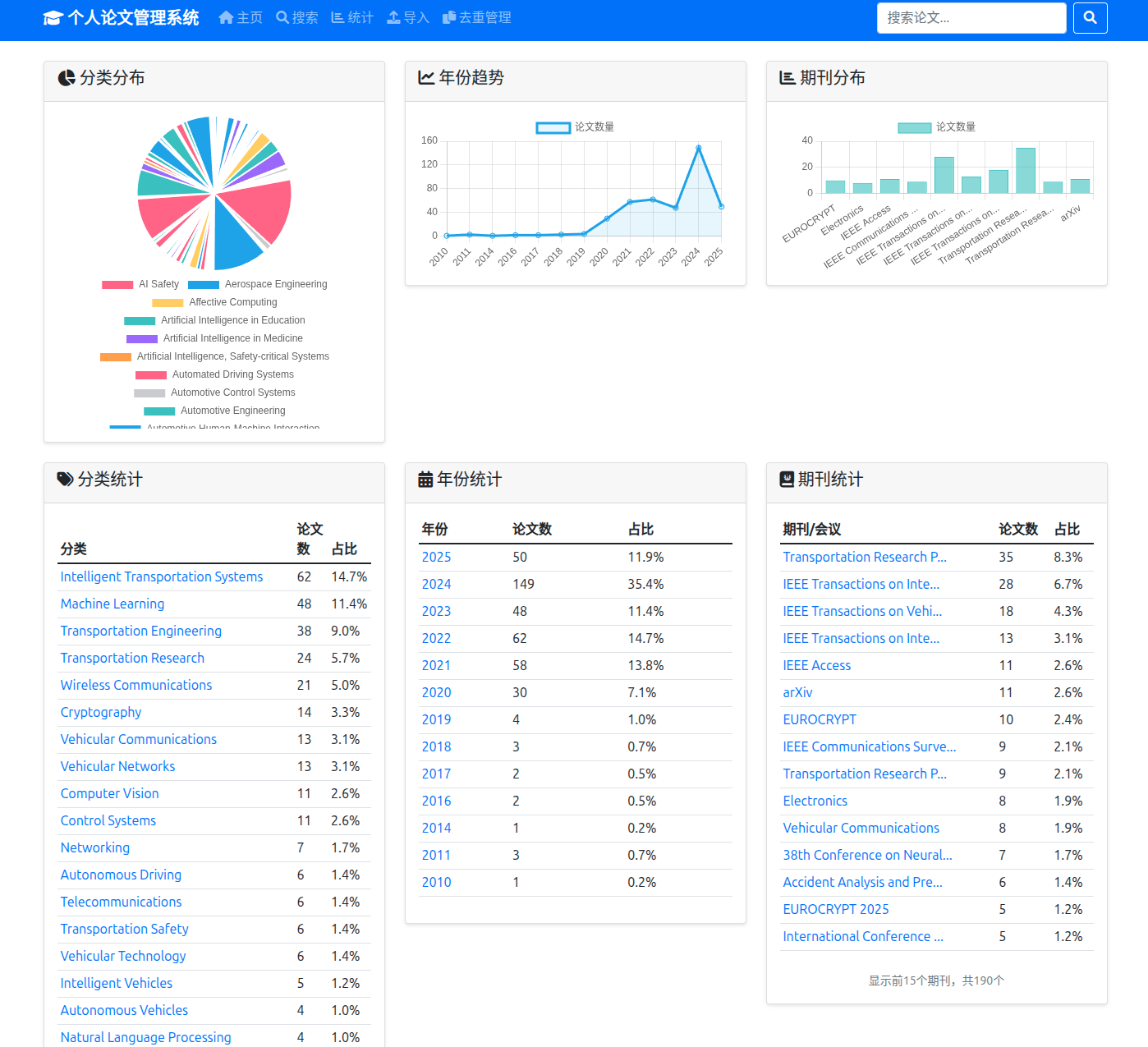This screenshot has width=1148, height=1047.
Task: Open the 去重管理 menu item
Action: click(477, 17)
